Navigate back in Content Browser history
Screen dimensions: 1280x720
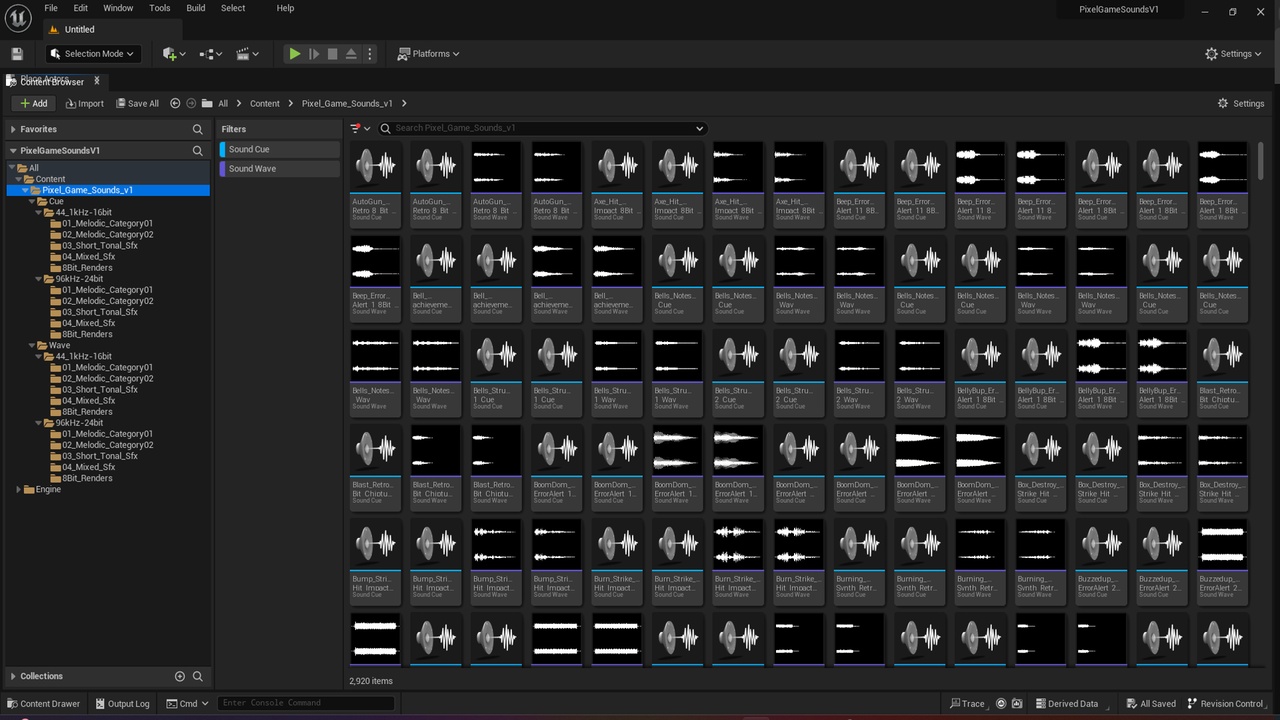click(x=175, y=103)
